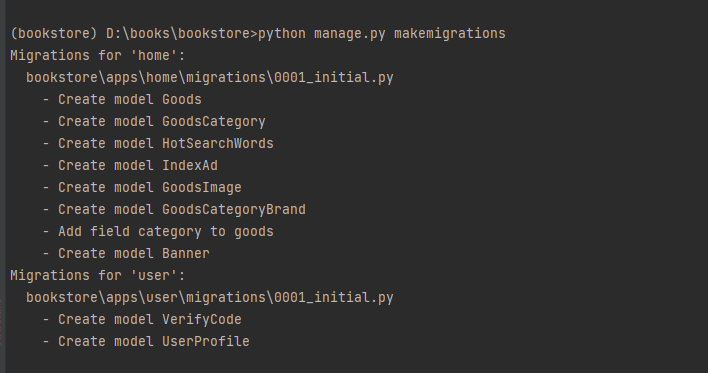This screenshot has height=373, width=708.
Task: Click the "Create model Banner" line
Action: tap(126, 253)
